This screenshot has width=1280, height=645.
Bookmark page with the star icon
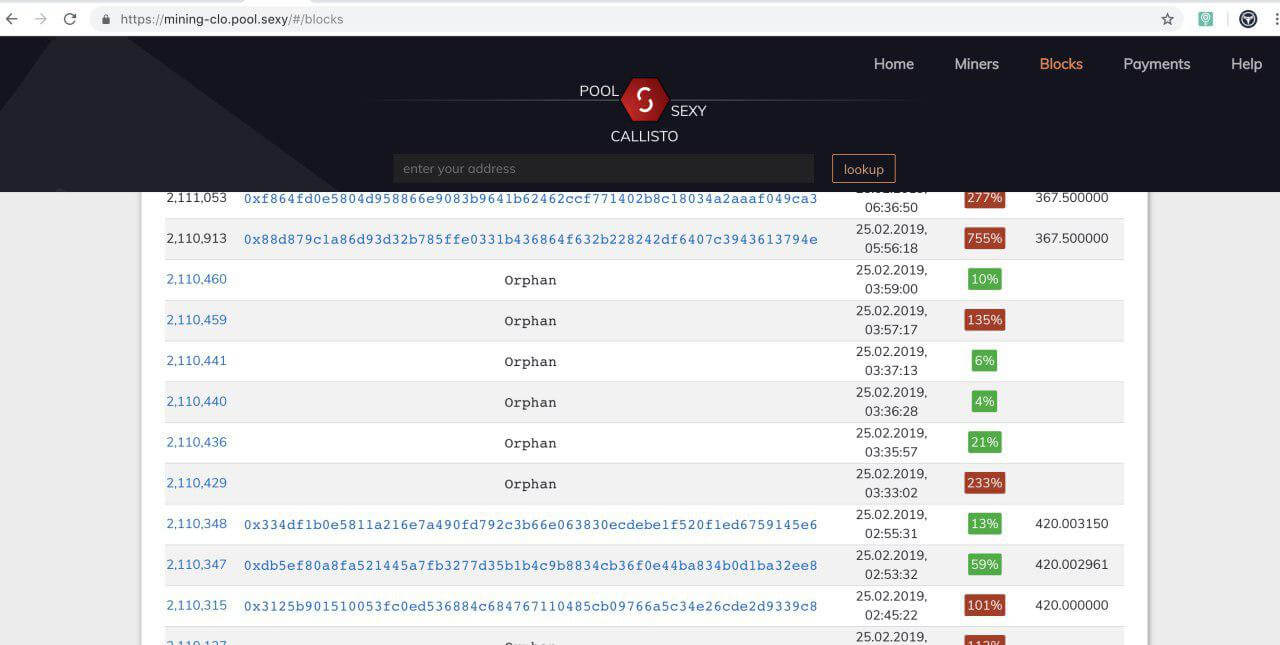1167,19
